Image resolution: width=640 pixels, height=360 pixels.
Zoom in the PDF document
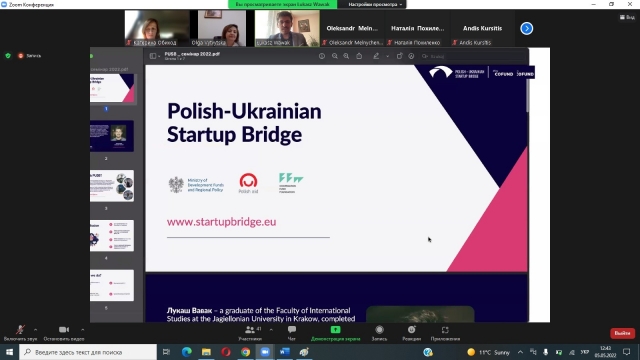[x=346, y=56]
